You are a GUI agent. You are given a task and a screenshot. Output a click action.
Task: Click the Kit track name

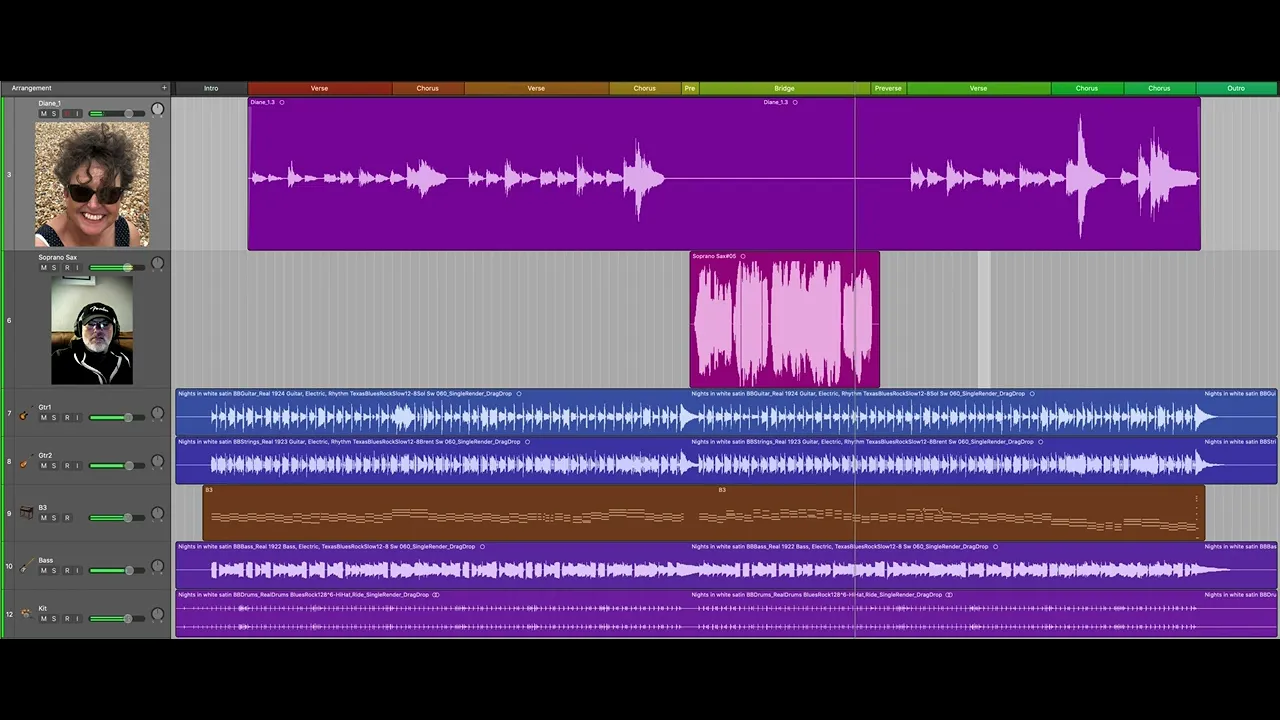[x=43, y=608]
